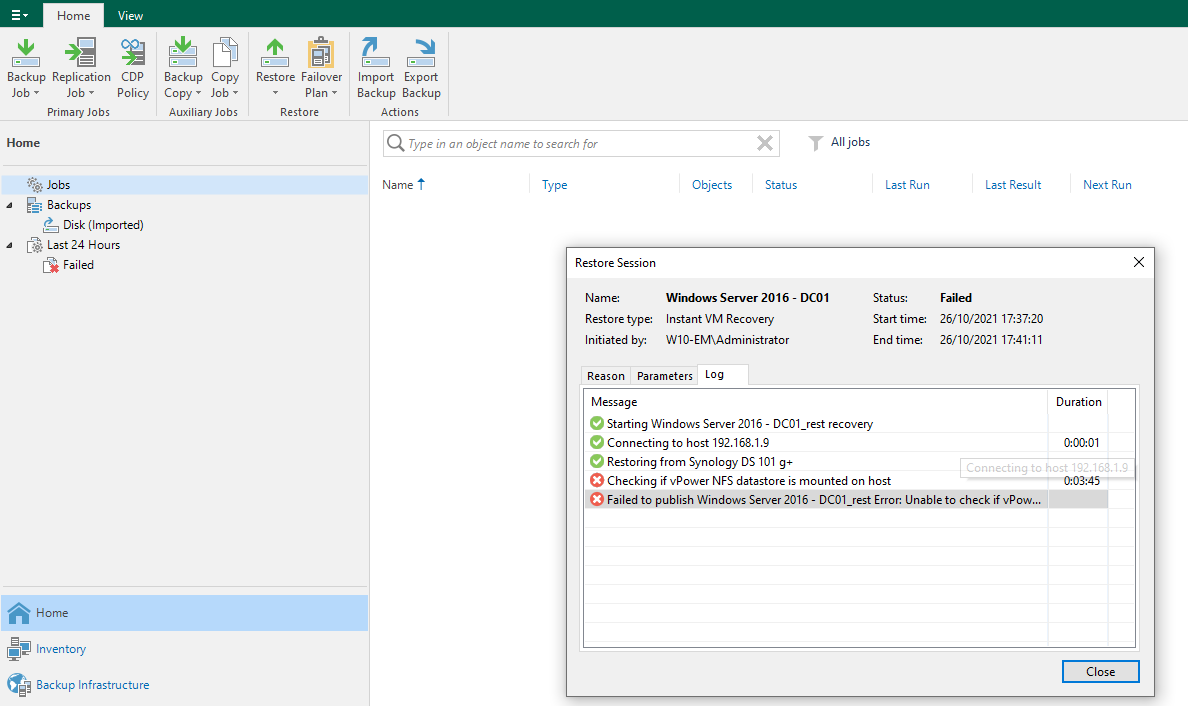1188x706 pixels.
Task: Sort jobs by the Name column
Action: tap(398, 185)
